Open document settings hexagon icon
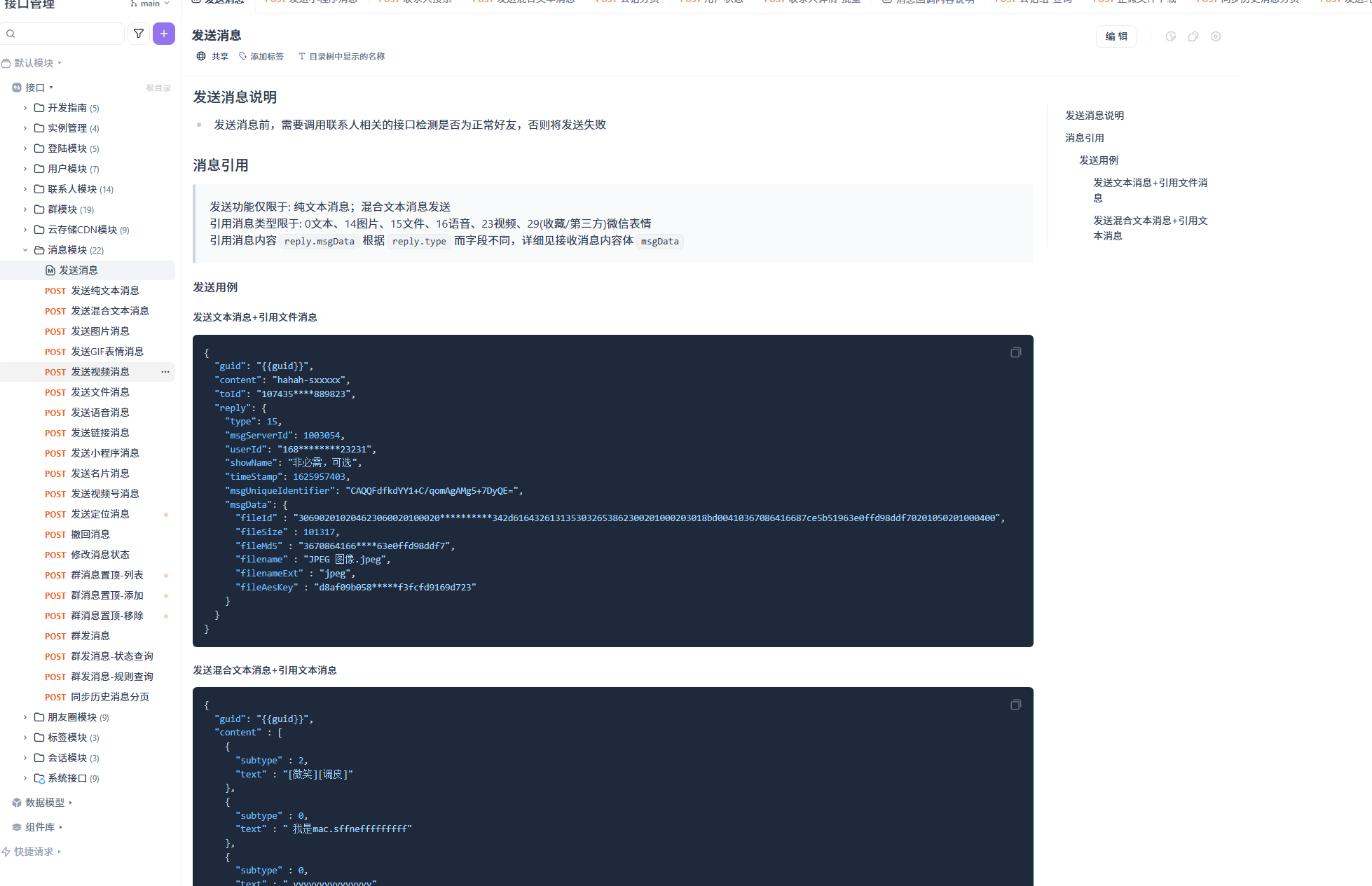The width and height of the screenshot is (1372, 886). pos(1216,36)
